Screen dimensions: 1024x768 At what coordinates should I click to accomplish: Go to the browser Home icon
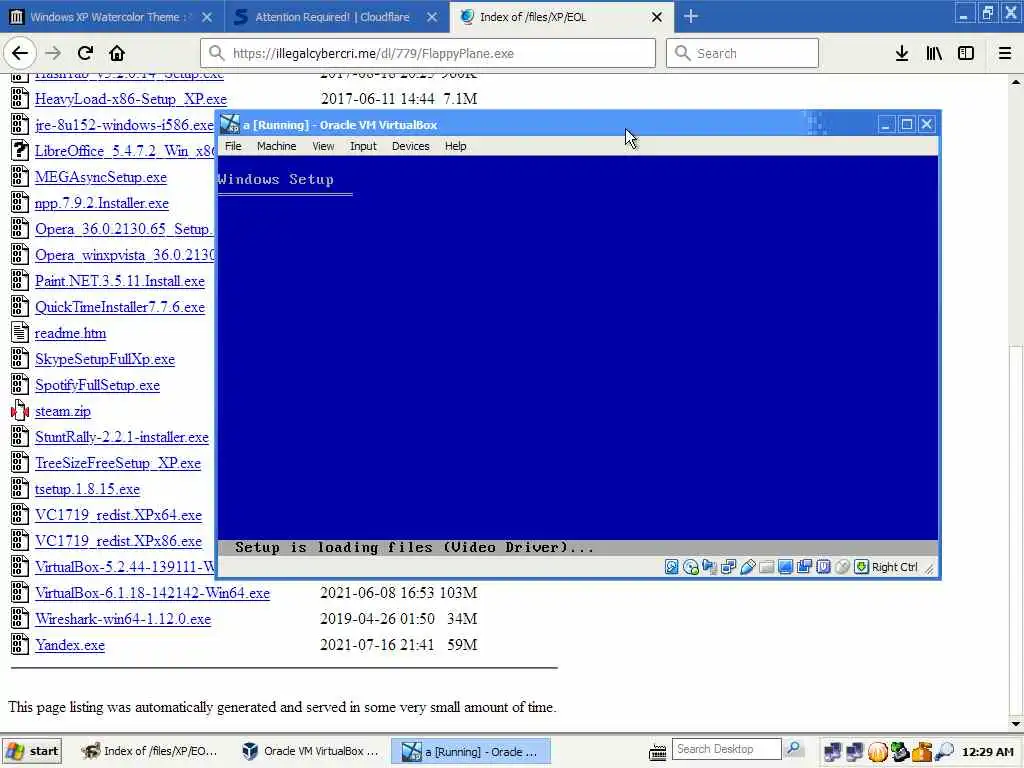pos(117,53)
